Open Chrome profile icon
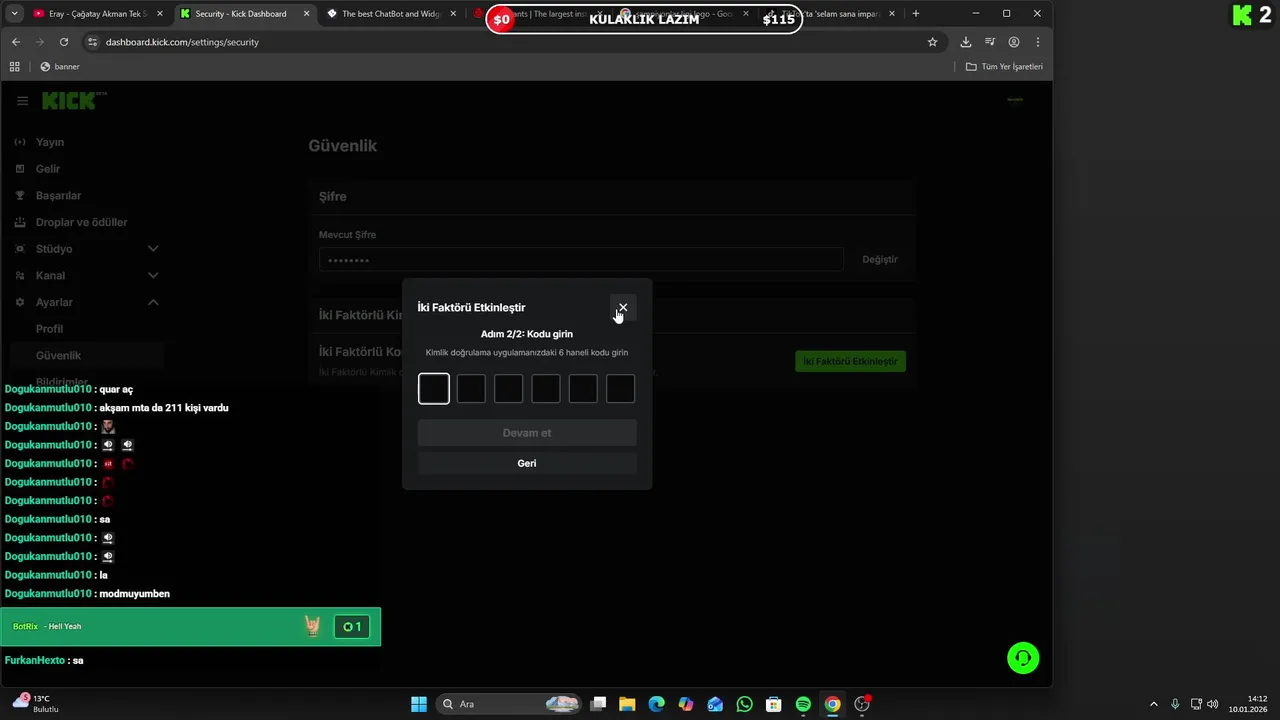 point(1014,42)
